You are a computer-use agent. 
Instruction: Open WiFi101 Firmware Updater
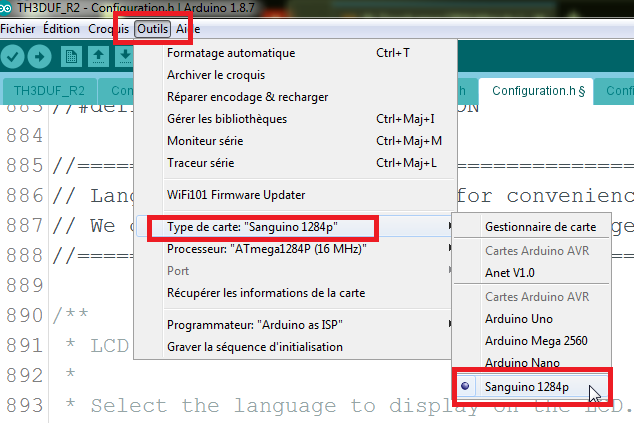(x=295, y=195)
